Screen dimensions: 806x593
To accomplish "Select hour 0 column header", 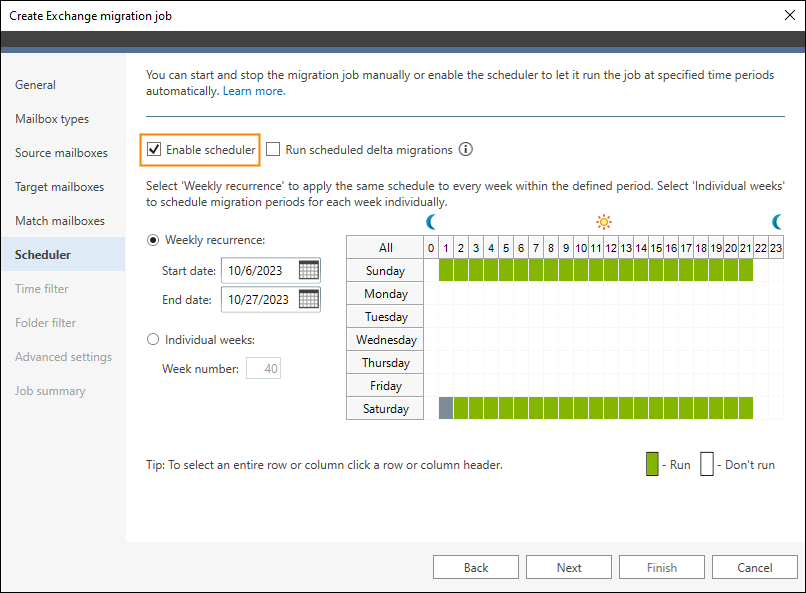I will 431,248.
